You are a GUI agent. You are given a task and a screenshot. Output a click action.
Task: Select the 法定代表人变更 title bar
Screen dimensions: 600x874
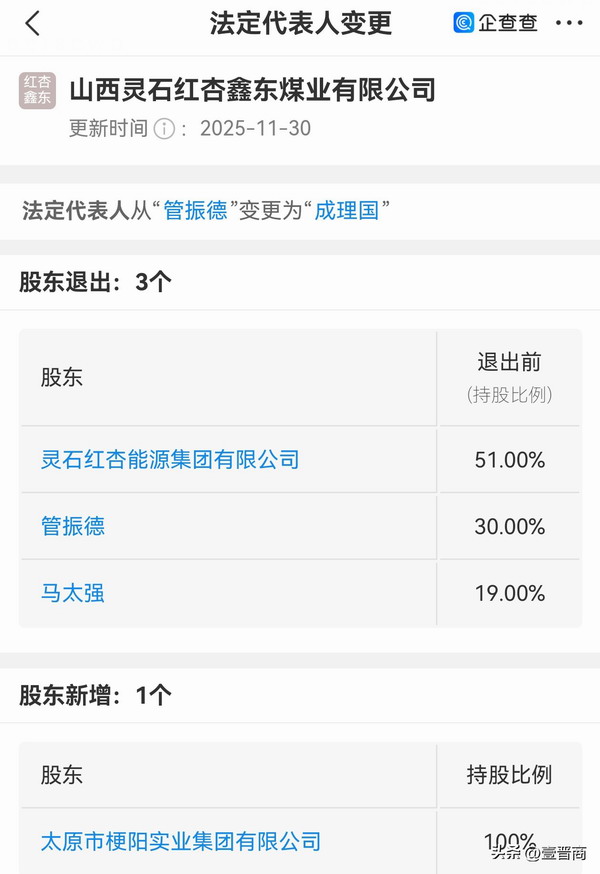point(299,23)
